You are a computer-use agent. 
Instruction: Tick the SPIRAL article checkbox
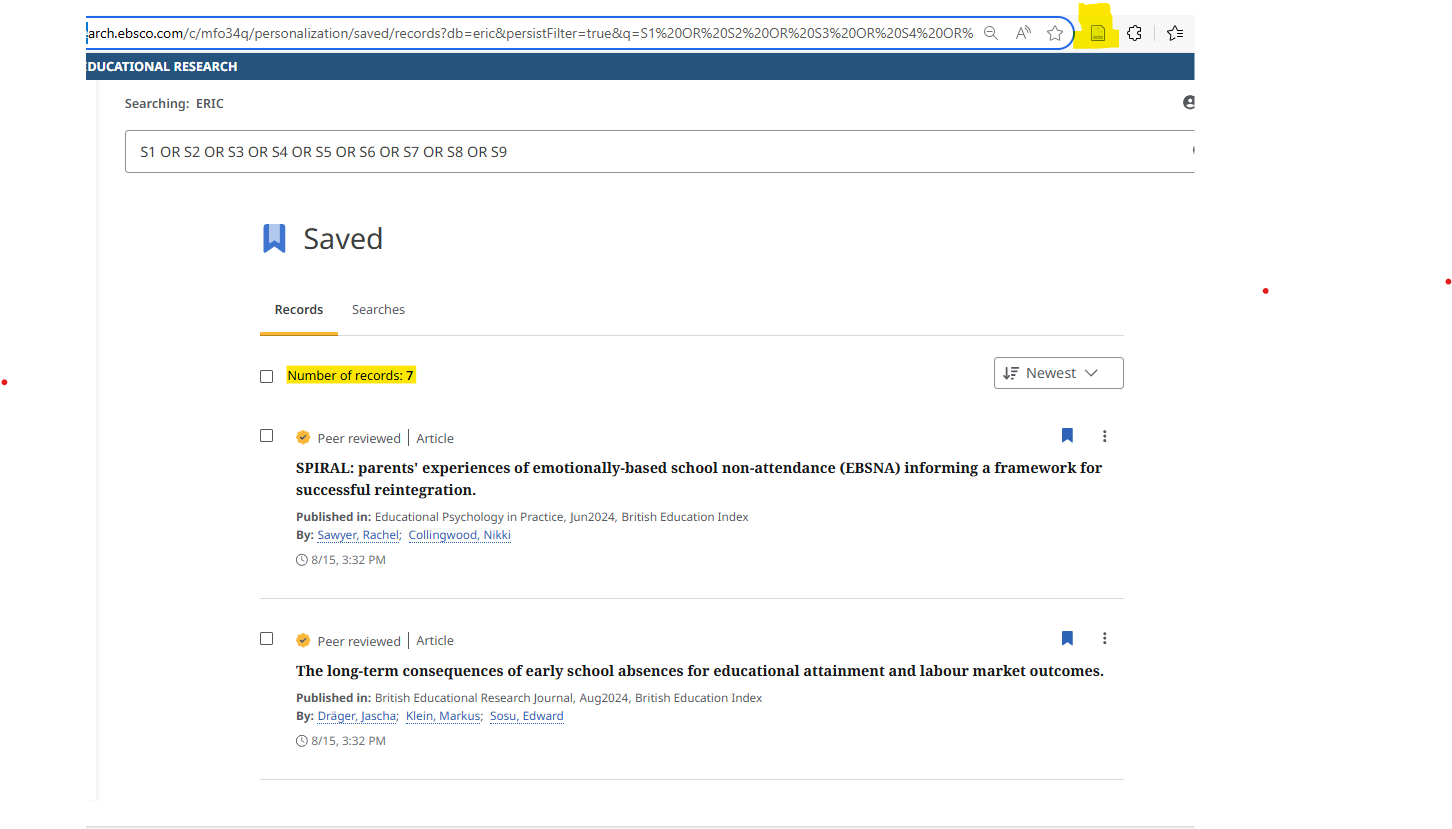point(266,435)
